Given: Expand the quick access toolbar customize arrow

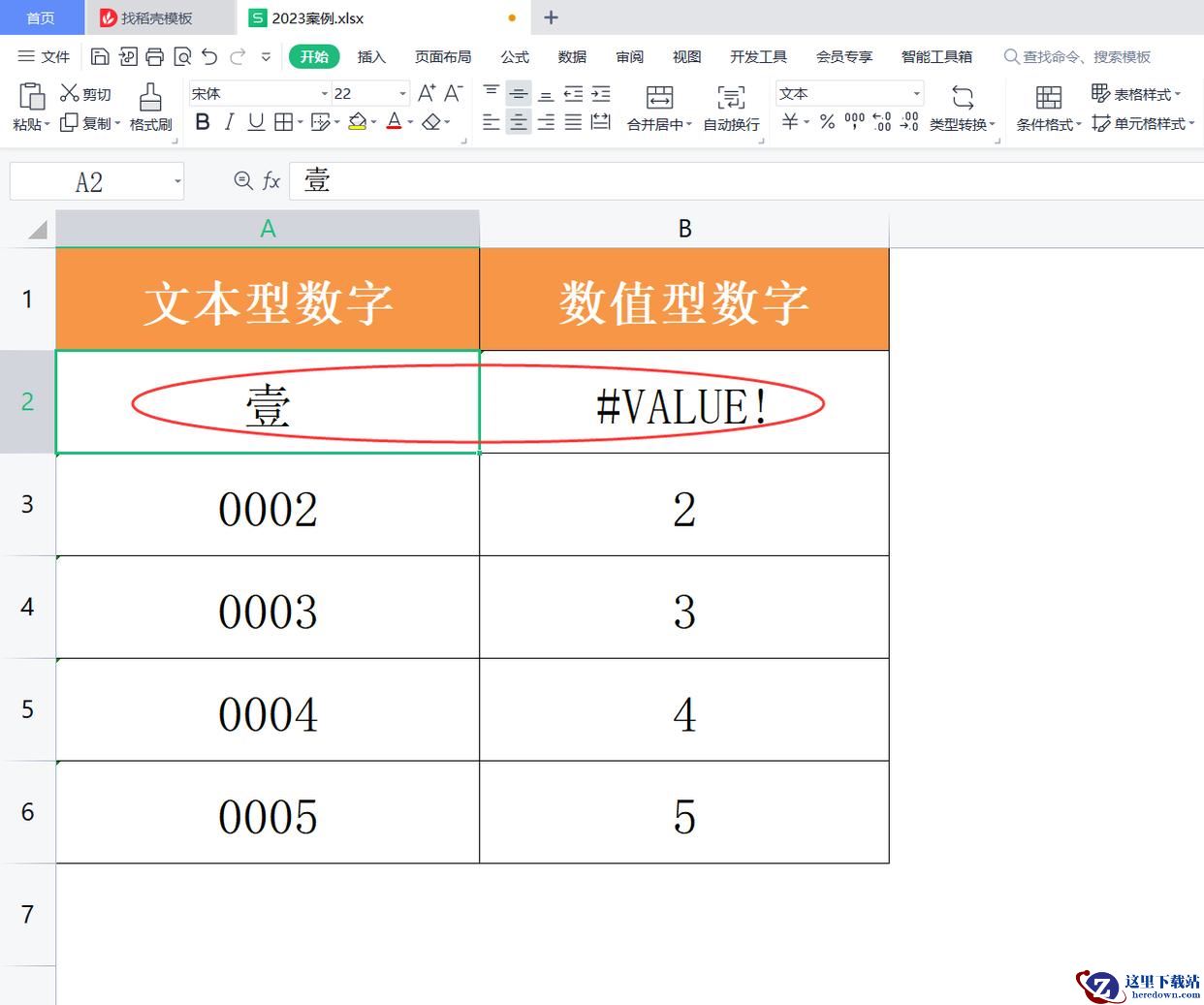Looking at the screenshot, I should (267, 57).
